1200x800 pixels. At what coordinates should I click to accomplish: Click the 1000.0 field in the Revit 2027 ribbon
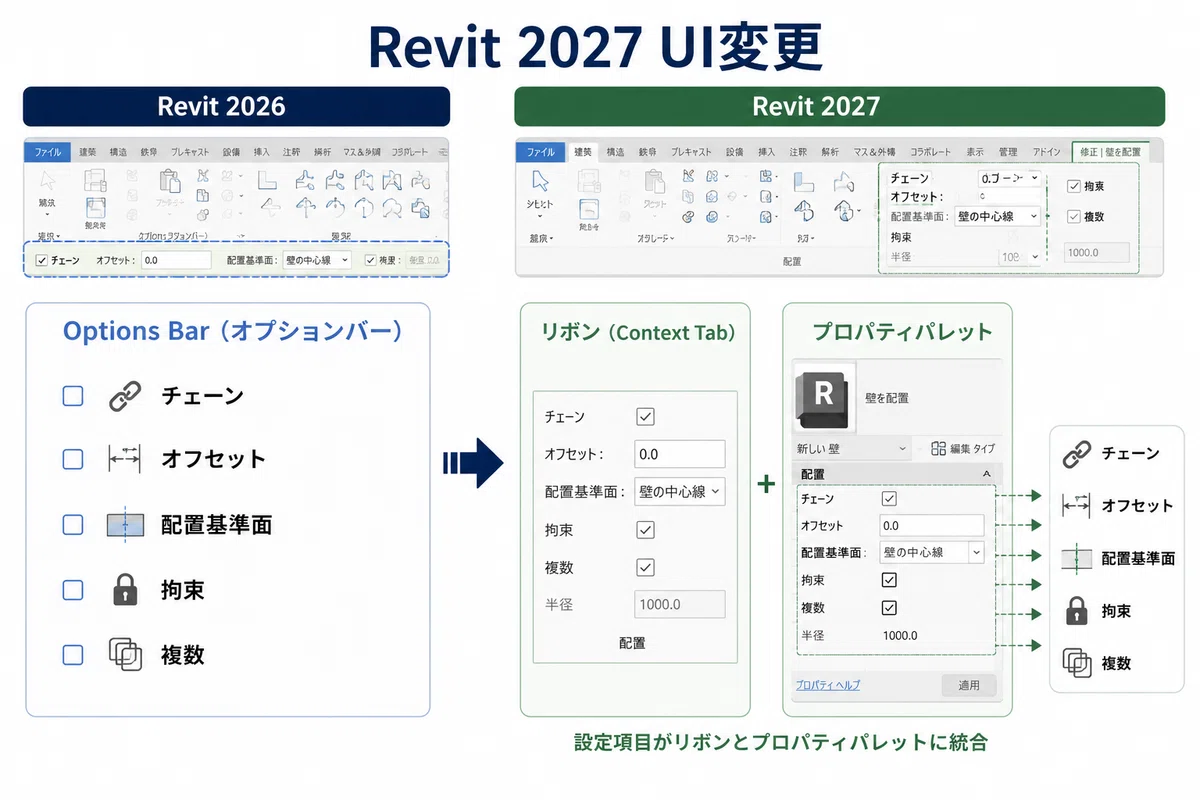[1097, 253]
